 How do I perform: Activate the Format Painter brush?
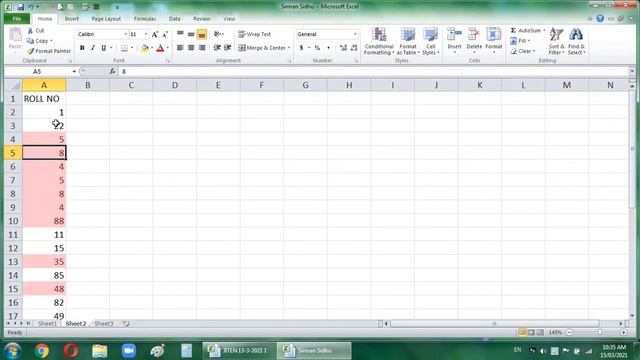[31, 51]
